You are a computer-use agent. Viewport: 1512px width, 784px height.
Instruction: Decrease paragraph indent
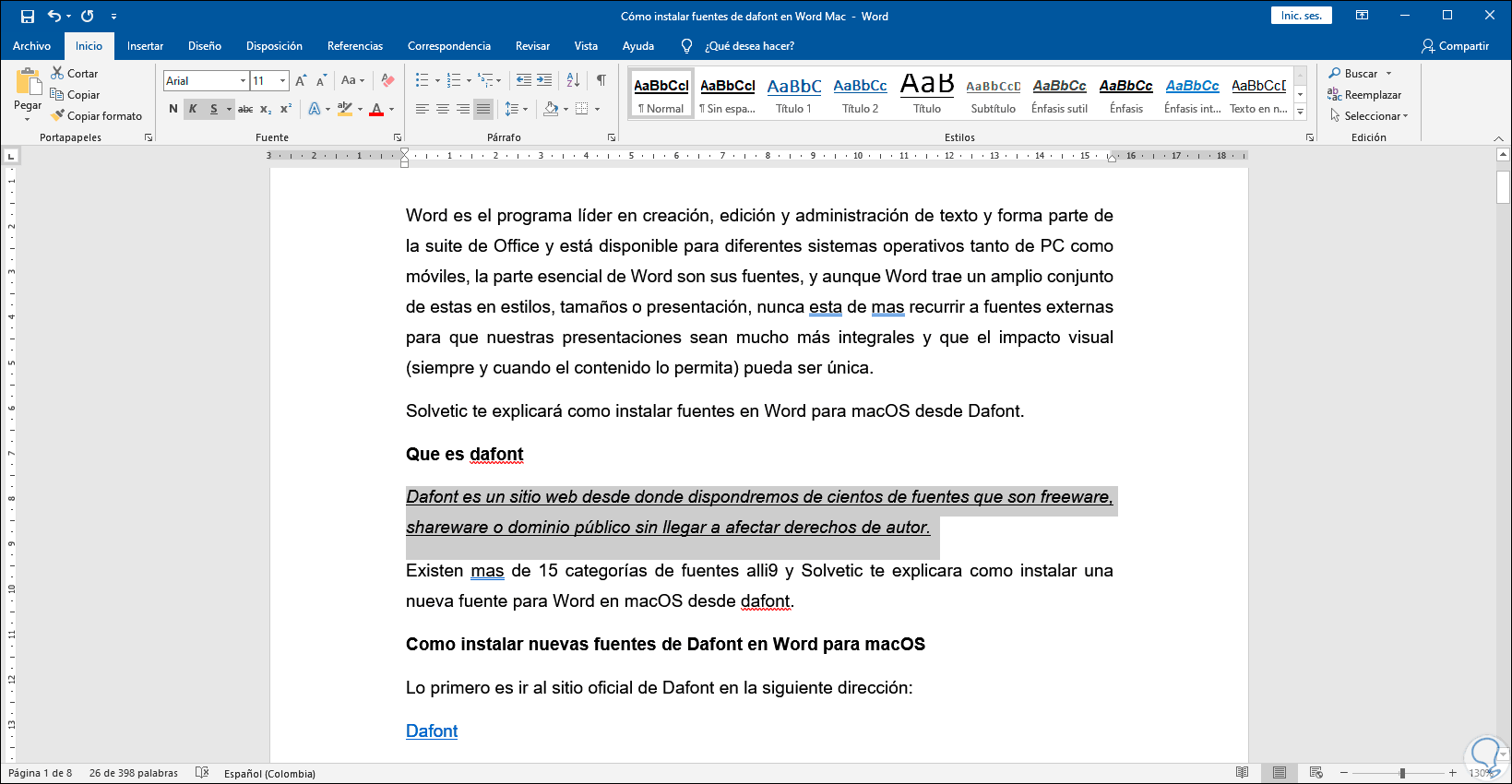524,81
